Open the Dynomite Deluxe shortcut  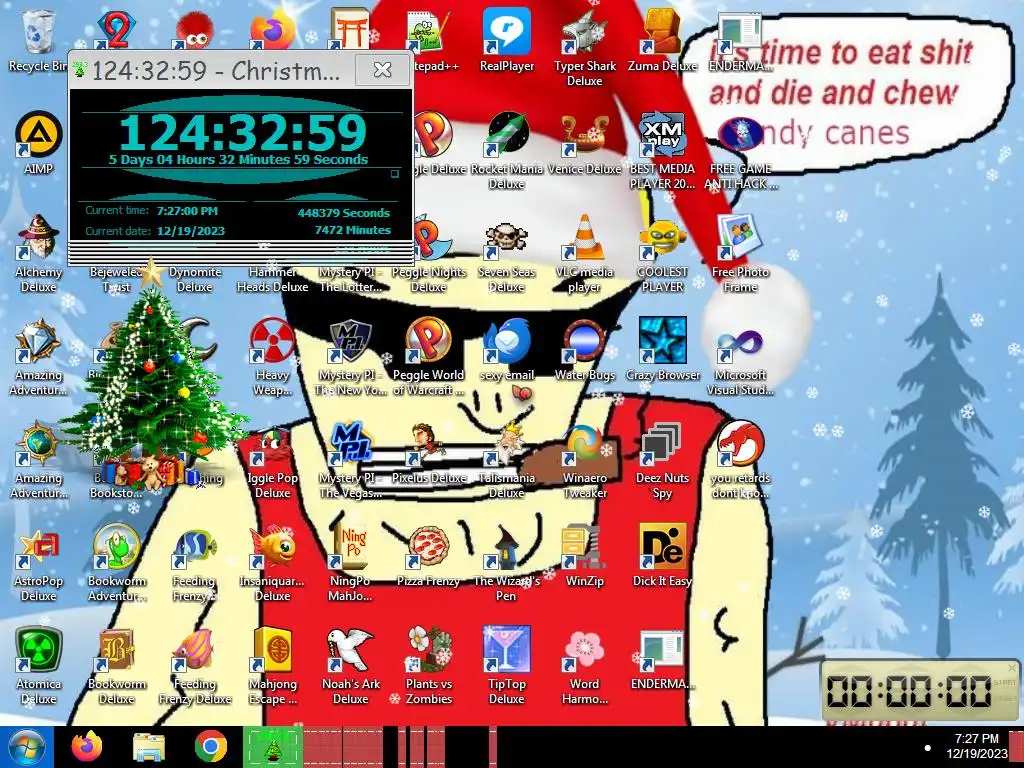click(195, 279)
